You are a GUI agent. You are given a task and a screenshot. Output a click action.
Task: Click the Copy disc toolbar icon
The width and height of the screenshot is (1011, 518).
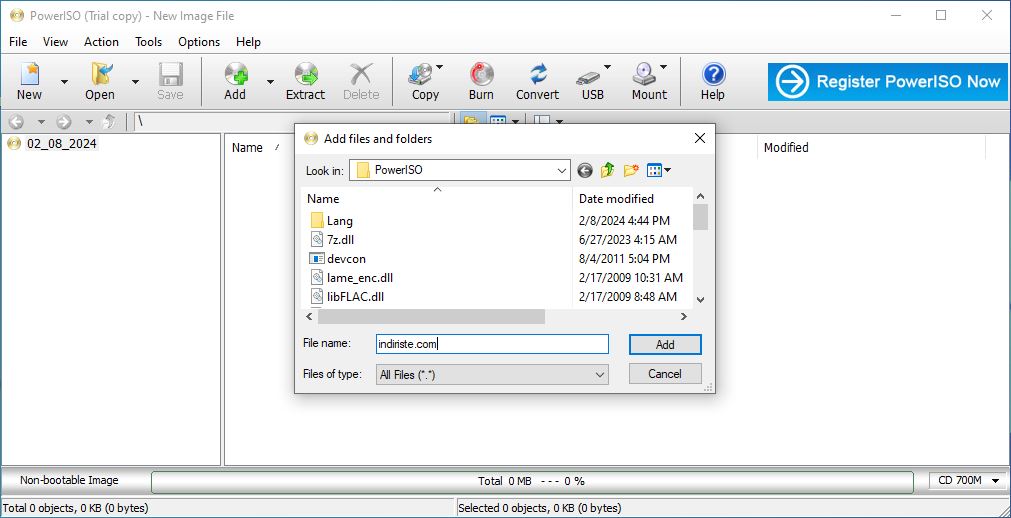click(425, 81)
